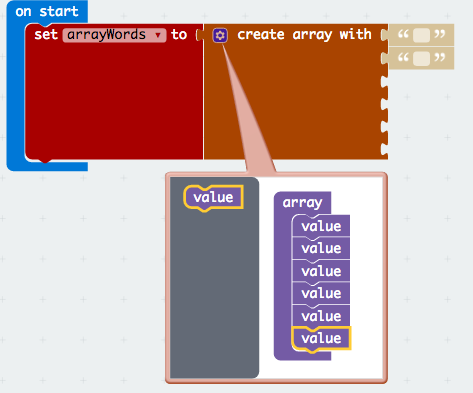The height and width of the screenshot is (393, 473).
Task: Select the highlighted last value block in array
Action: (x=321, y=339)
